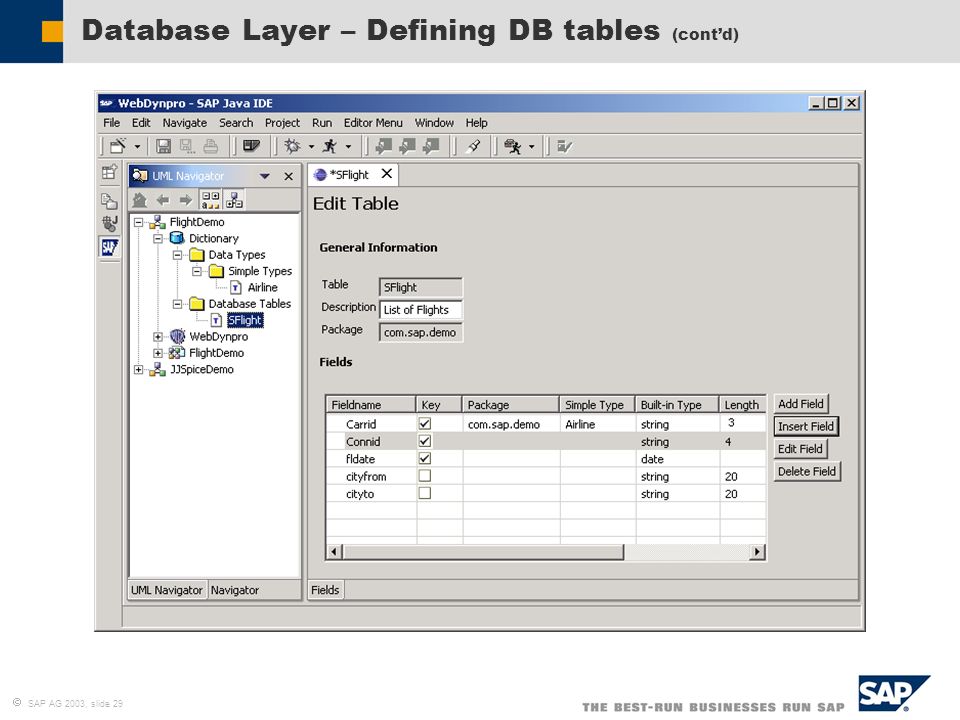Click the Package field com.sap.demo
Screen dimensions: 960x720
(x=421, y=332)
